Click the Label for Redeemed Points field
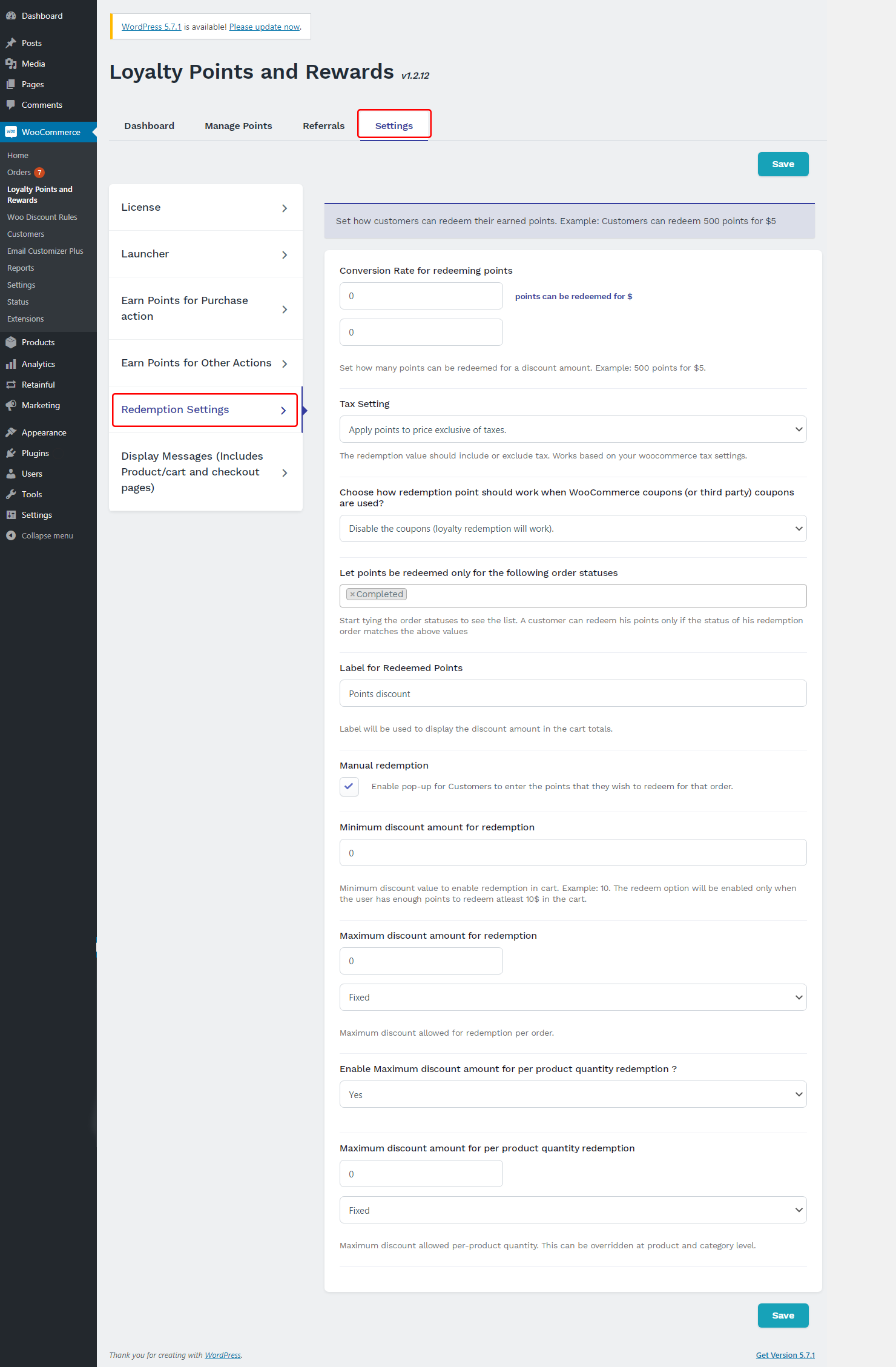896x1367 pixels. [573, 693]
